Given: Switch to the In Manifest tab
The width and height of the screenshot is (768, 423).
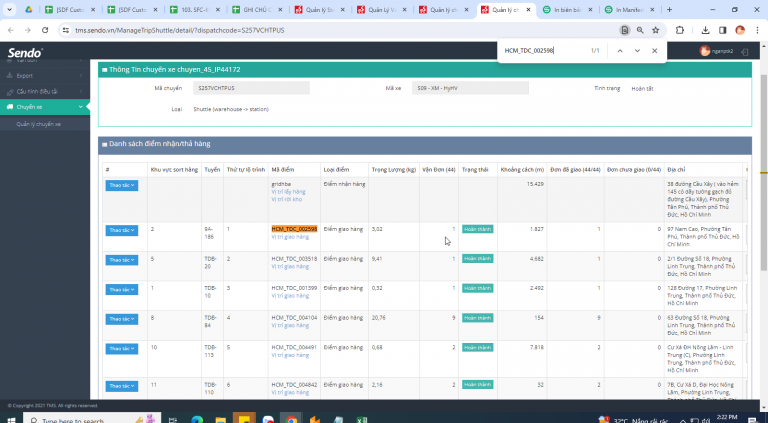Looking at the screenshot, I should (629, 9).
